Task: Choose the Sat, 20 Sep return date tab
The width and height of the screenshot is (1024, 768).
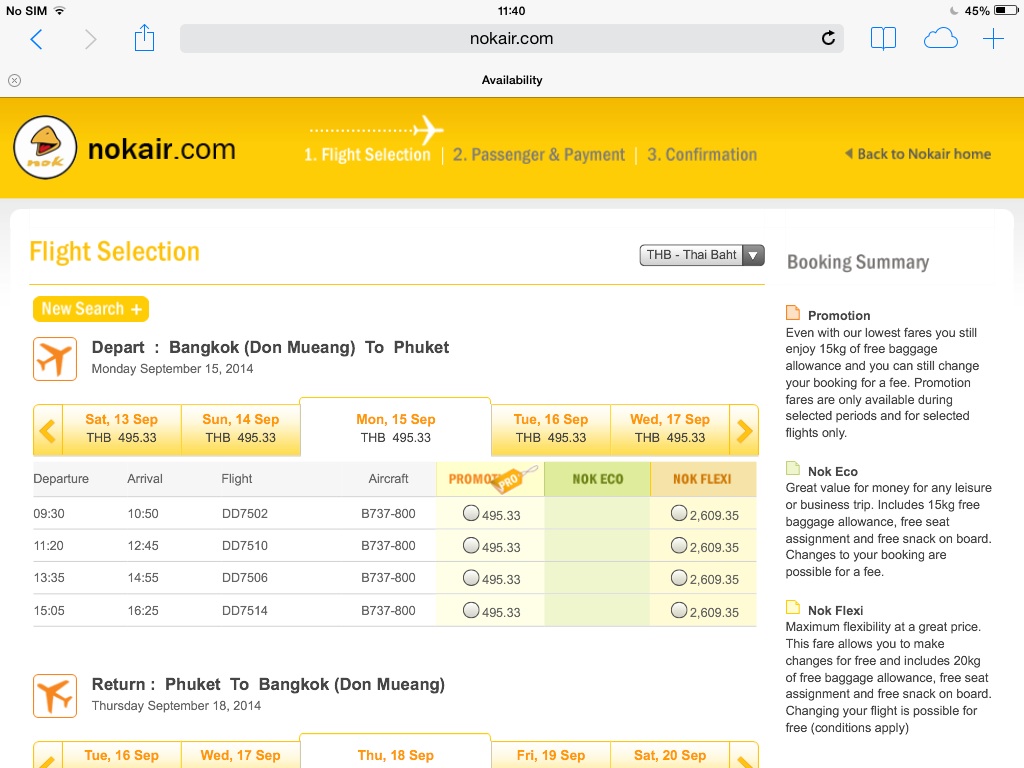Action: coord(670,756)
